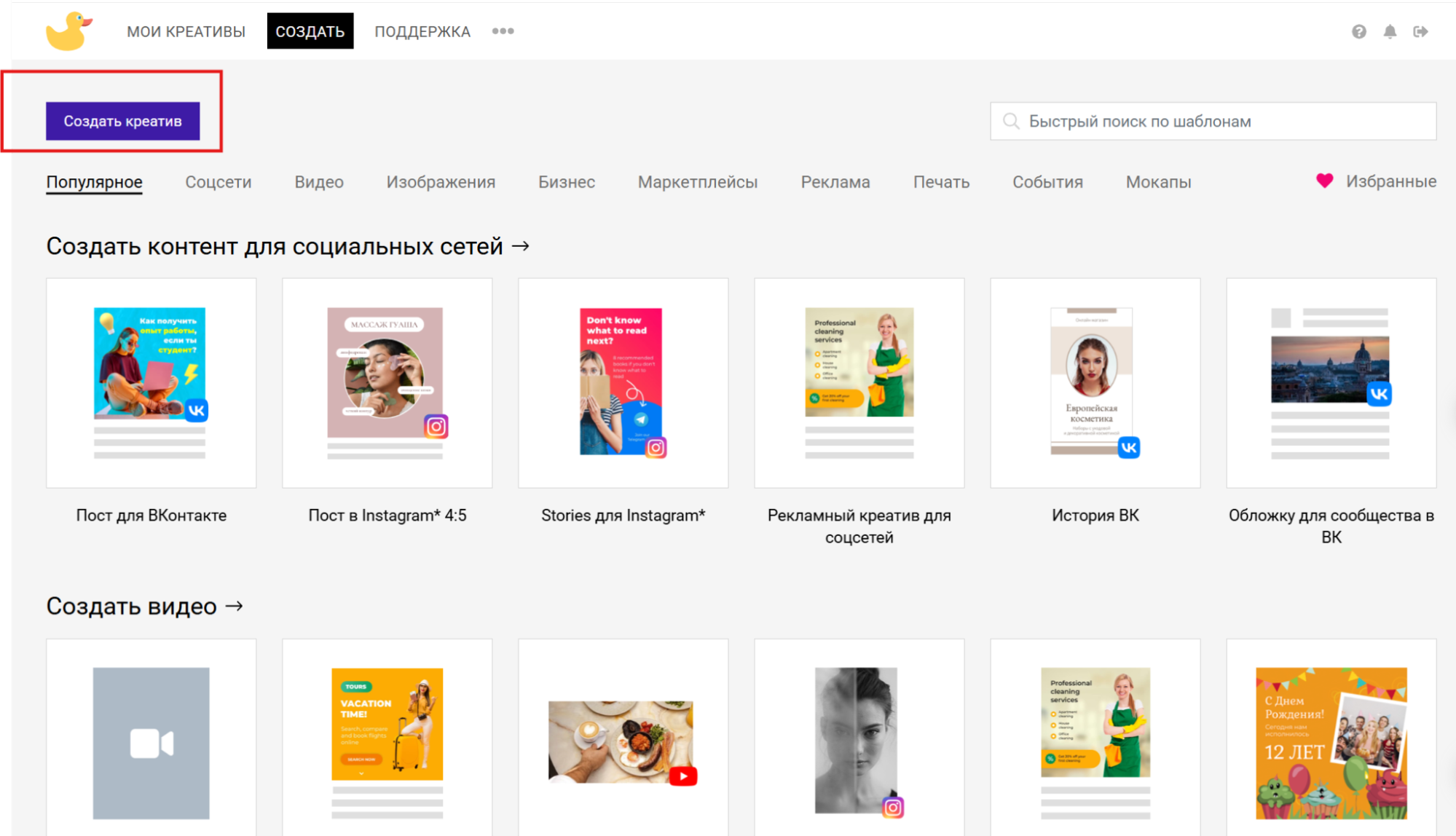This screenshot has width=1456, height=836.
Task: Switch to the Соцсети tab
Action: (x=218, y=182)
